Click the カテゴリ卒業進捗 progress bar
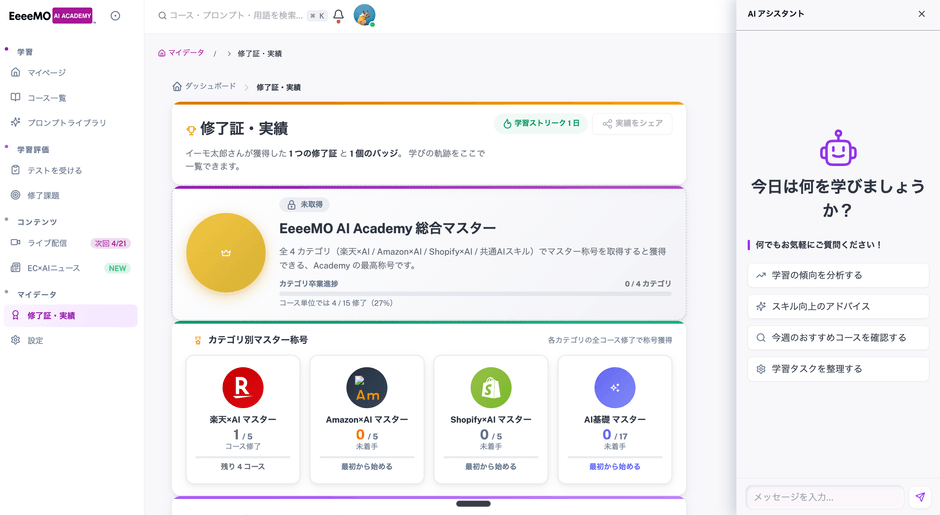 tap(475, 293)
